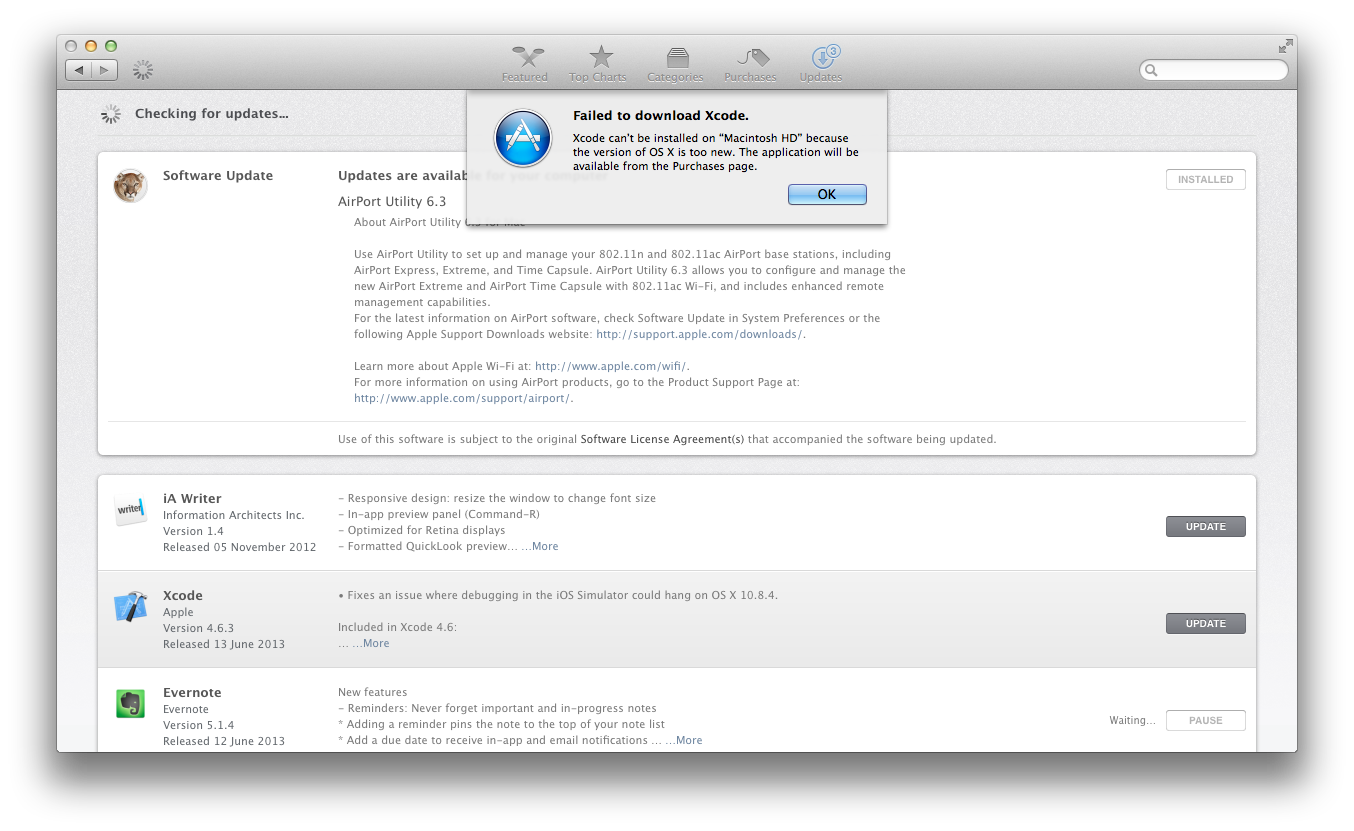Expand iA Writer release notes with More
The image size is (1354, 831).
click(x=545, y=546)
